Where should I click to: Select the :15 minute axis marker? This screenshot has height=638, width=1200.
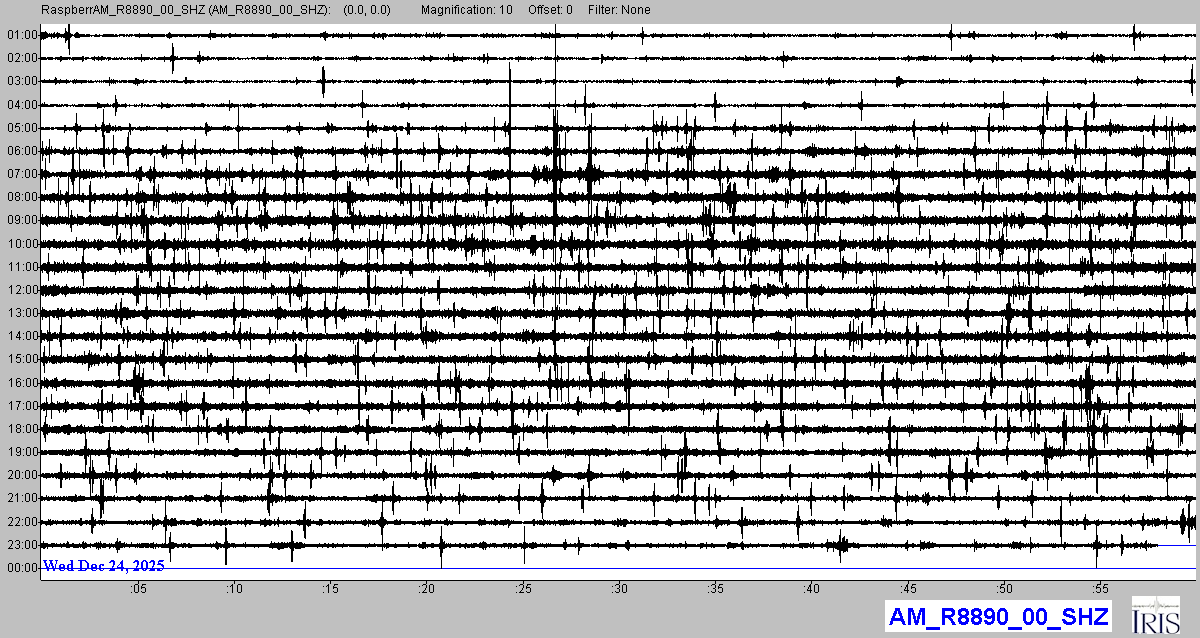[x=330, y=588]
